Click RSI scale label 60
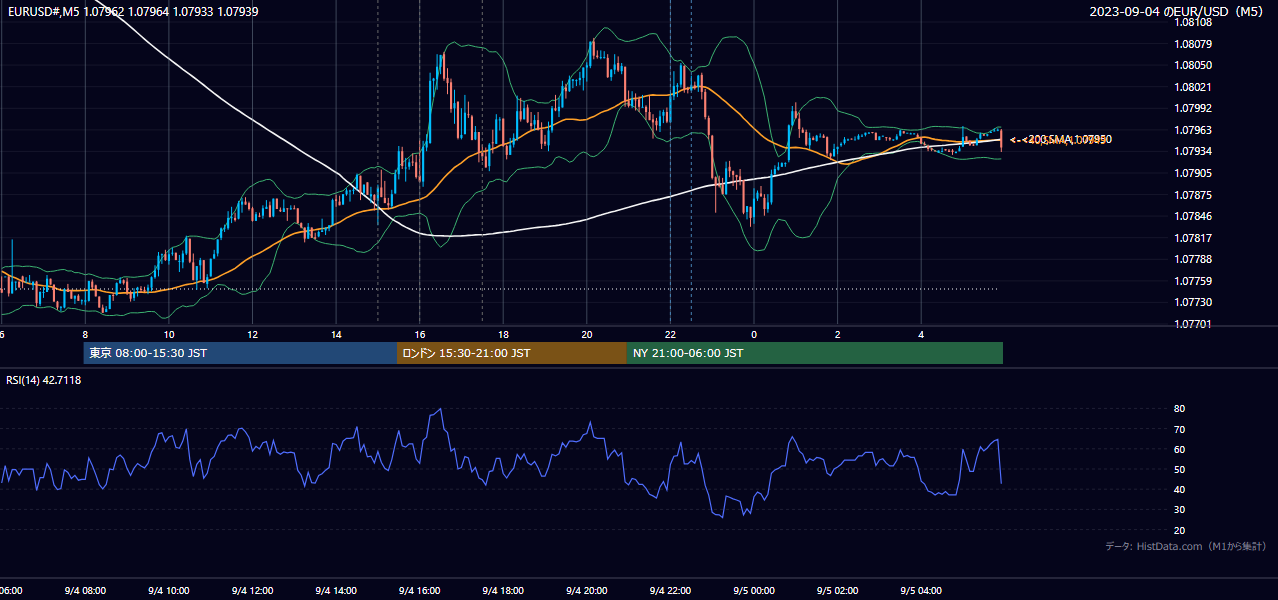This screenshot has width=1278, height=600. (x=1180, y=449)
